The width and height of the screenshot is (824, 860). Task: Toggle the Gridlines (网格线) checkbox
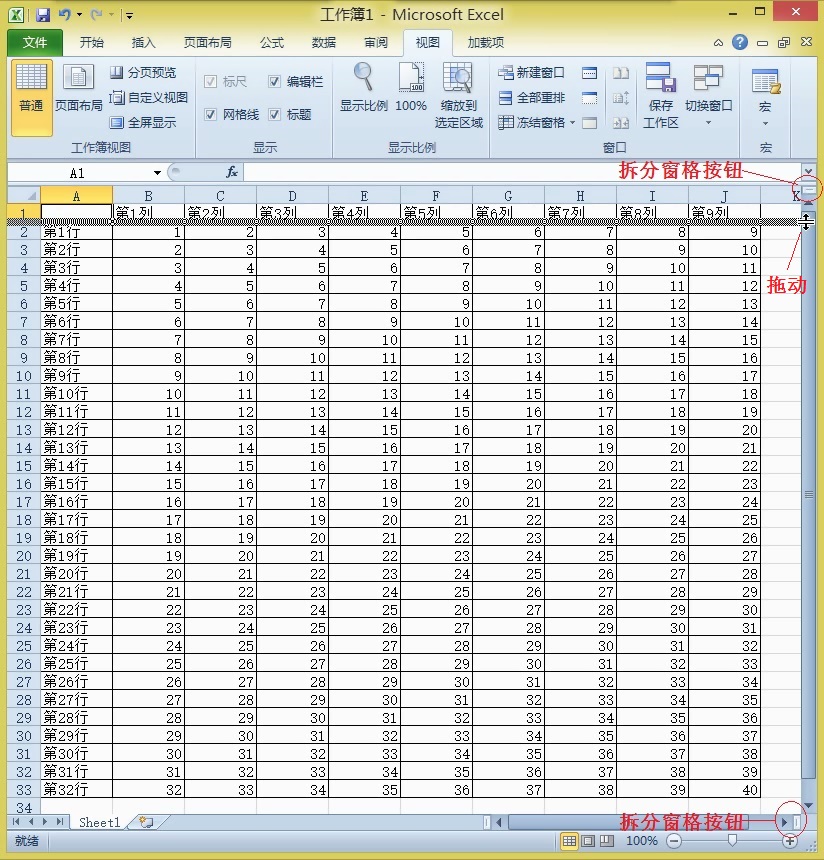click(x=210, y=114)
